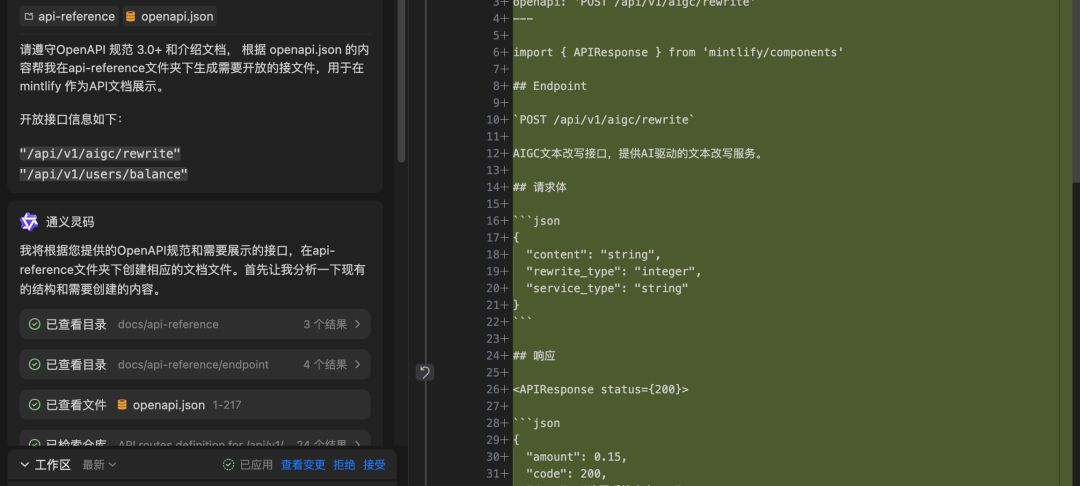Viewport: 1080px width, 486px height.
Task: Click the closing brace on line 21
Action: (x=517, y=305)
